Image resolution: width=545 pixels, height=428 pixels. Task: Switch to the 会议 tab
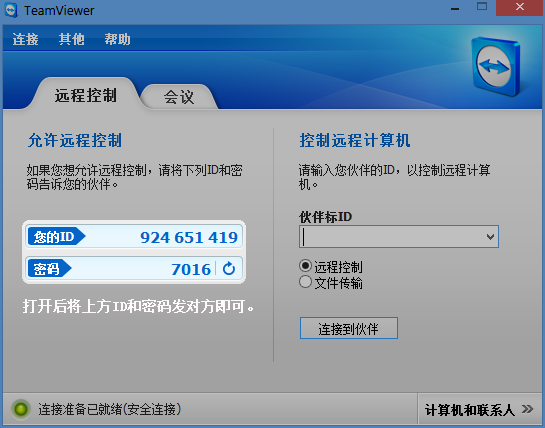coord(179,97)
